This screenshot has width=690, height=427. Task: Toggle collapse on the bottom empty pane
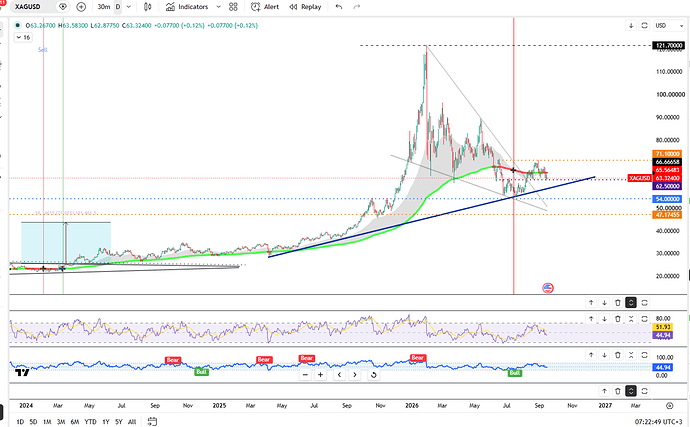pyautogui.click(x=631, y=391)
